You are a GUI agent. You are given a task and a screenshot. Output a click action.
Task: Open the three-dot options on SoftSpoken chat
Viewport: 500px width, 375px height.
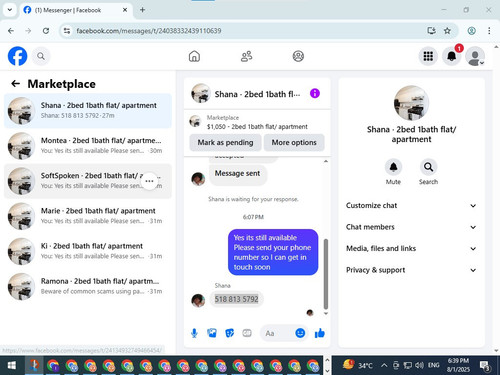click(x=149, y=181)
